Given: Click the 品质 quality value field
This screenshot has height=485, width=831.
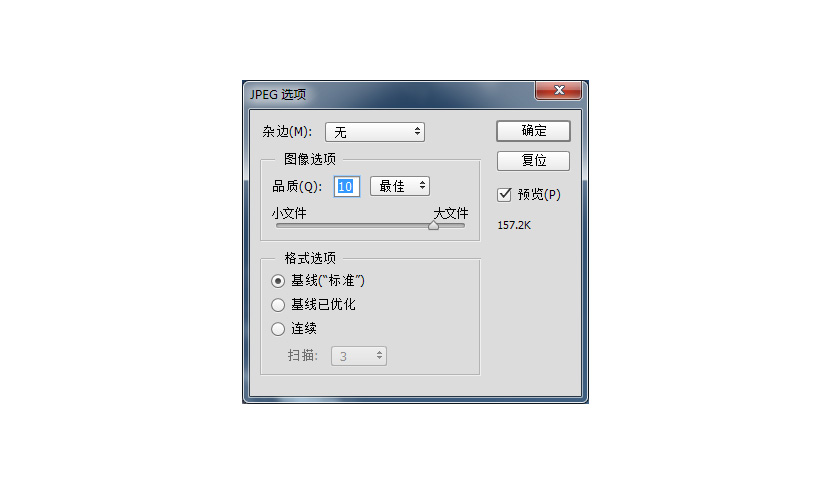Looking at the screenshot, I should (x=347, y=187).
